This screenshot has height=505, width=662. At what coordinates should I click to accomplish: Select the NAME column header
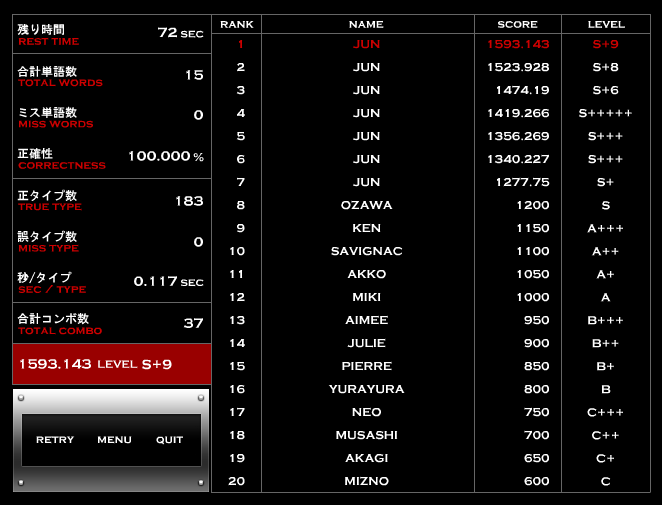point(366,24)
